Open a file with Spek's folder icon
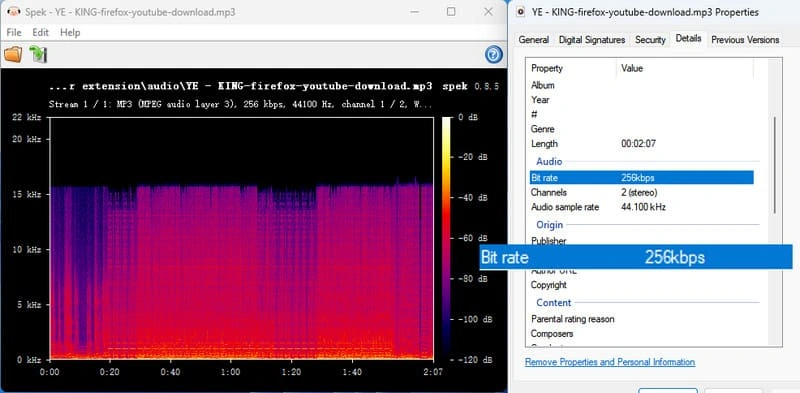 [13, 54]
